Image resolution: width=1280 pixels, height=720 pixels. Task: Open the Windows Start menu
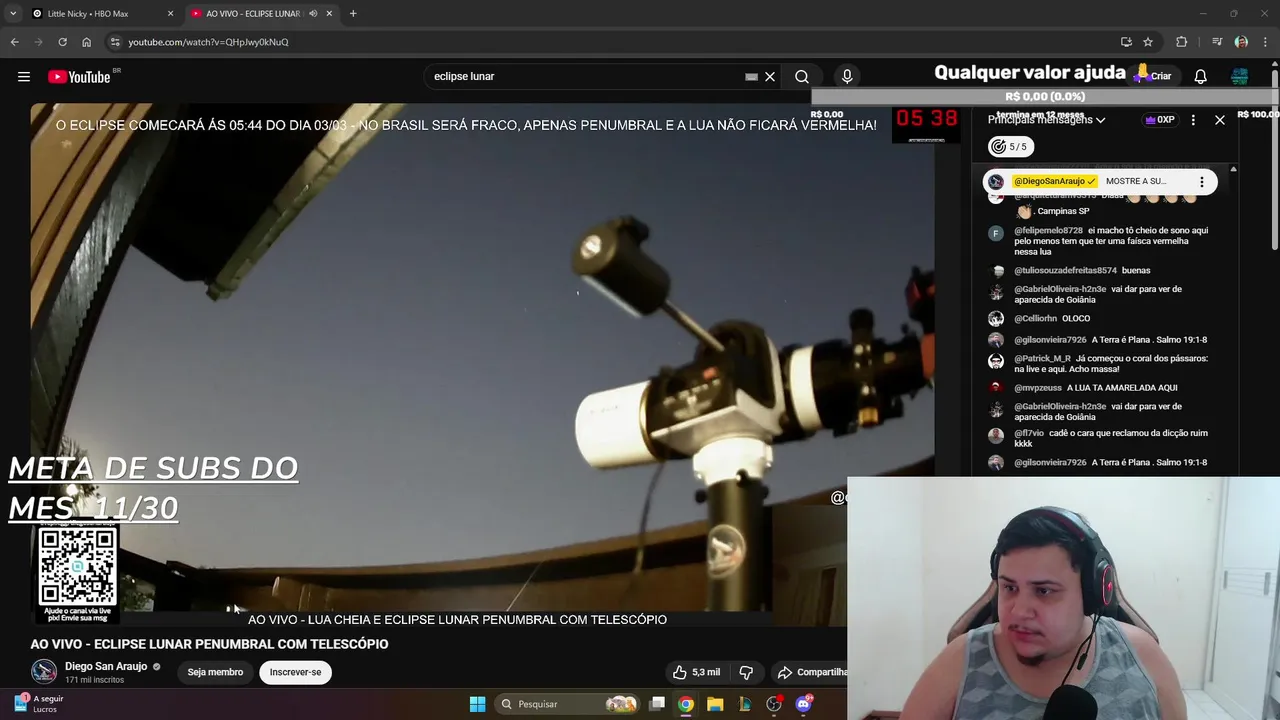(x=477, y=704)
